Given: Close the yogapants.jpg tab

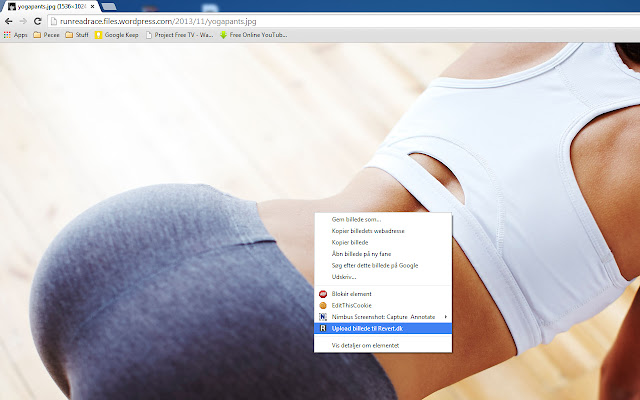Looking at the screenshot, I should pyautogui.click(x=92, y=7).
